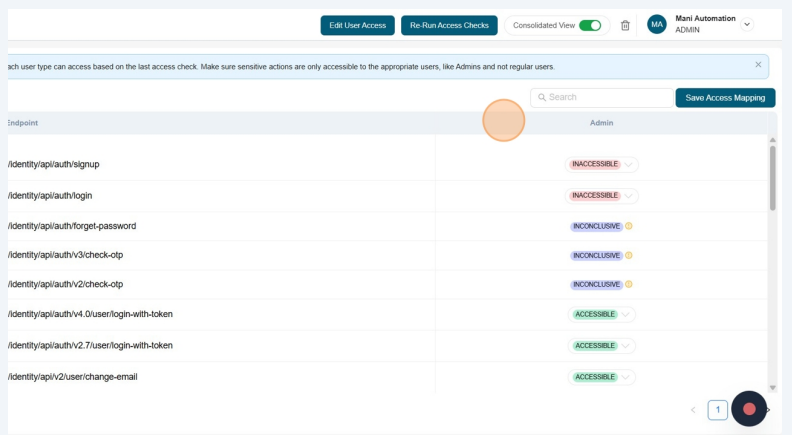792x435 pixels.
Task: Change v4.0 login-with-token access status
Action: (x=626, y=314)
